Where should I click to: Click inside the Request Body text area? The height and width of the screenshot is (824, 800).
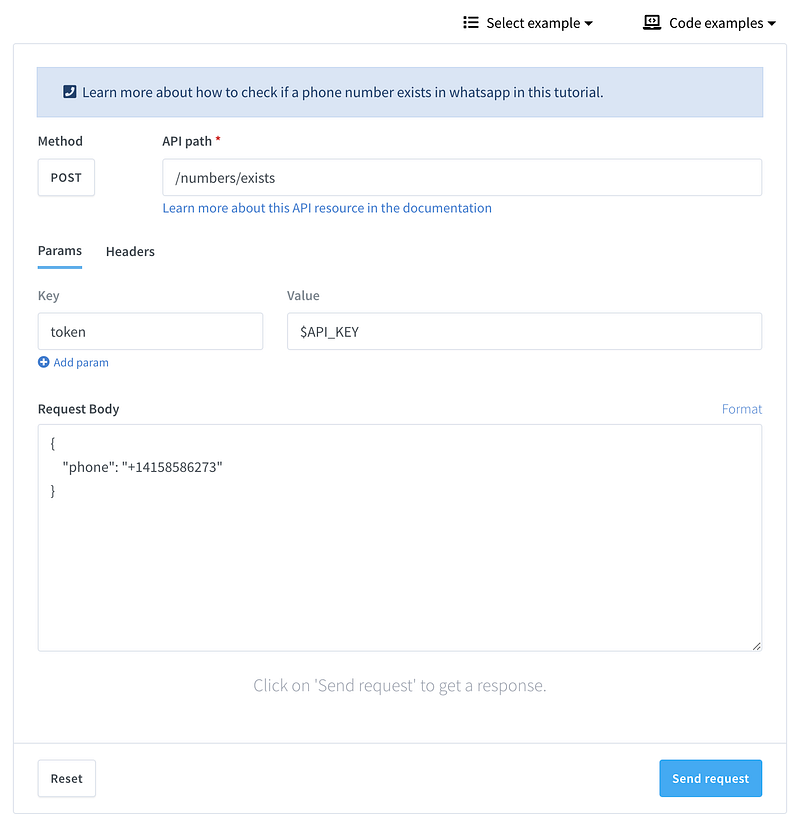tap(400, 560)
